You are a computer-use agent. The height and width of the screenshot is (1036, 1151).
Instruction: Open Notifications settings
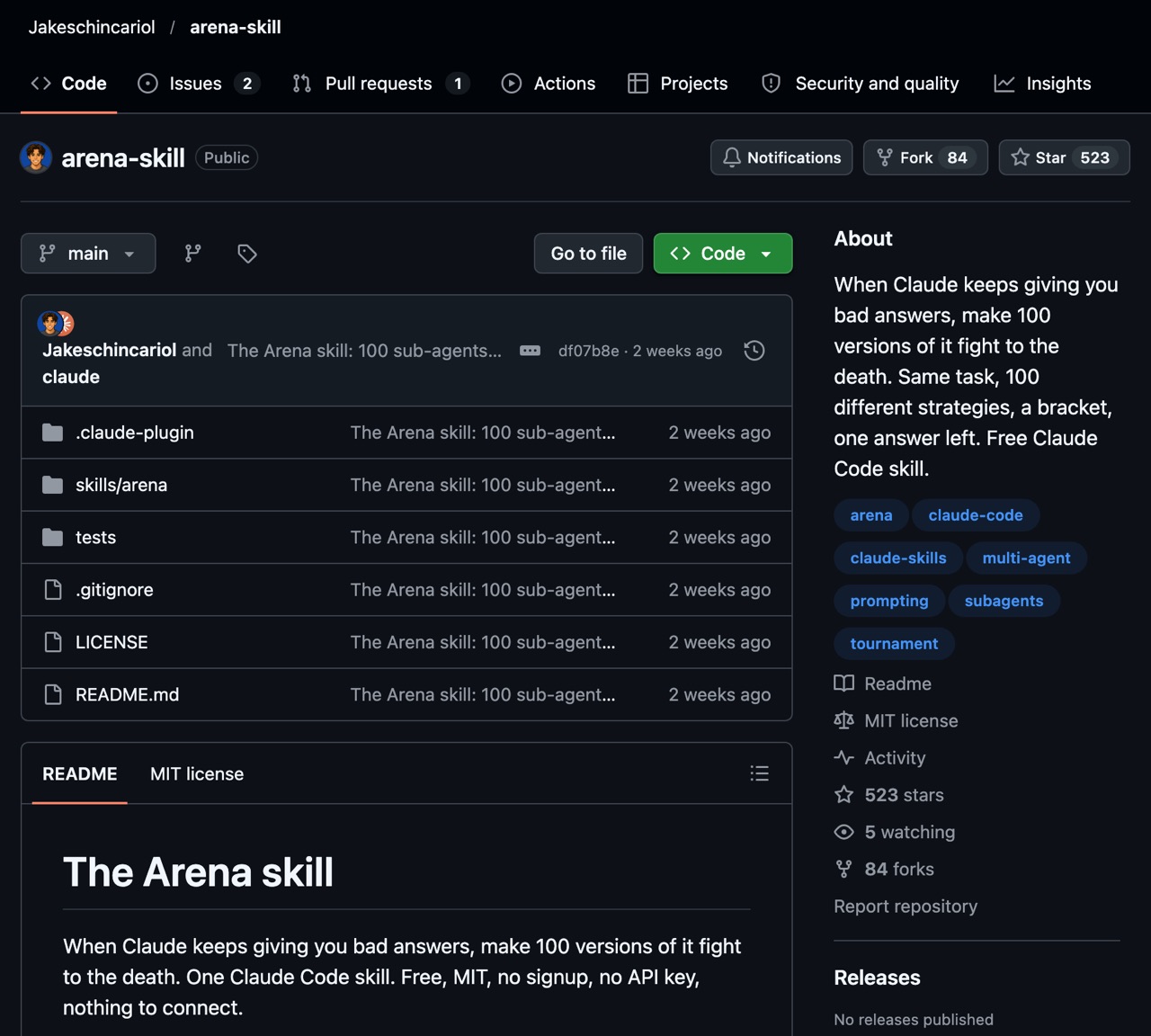pos(781,157)
